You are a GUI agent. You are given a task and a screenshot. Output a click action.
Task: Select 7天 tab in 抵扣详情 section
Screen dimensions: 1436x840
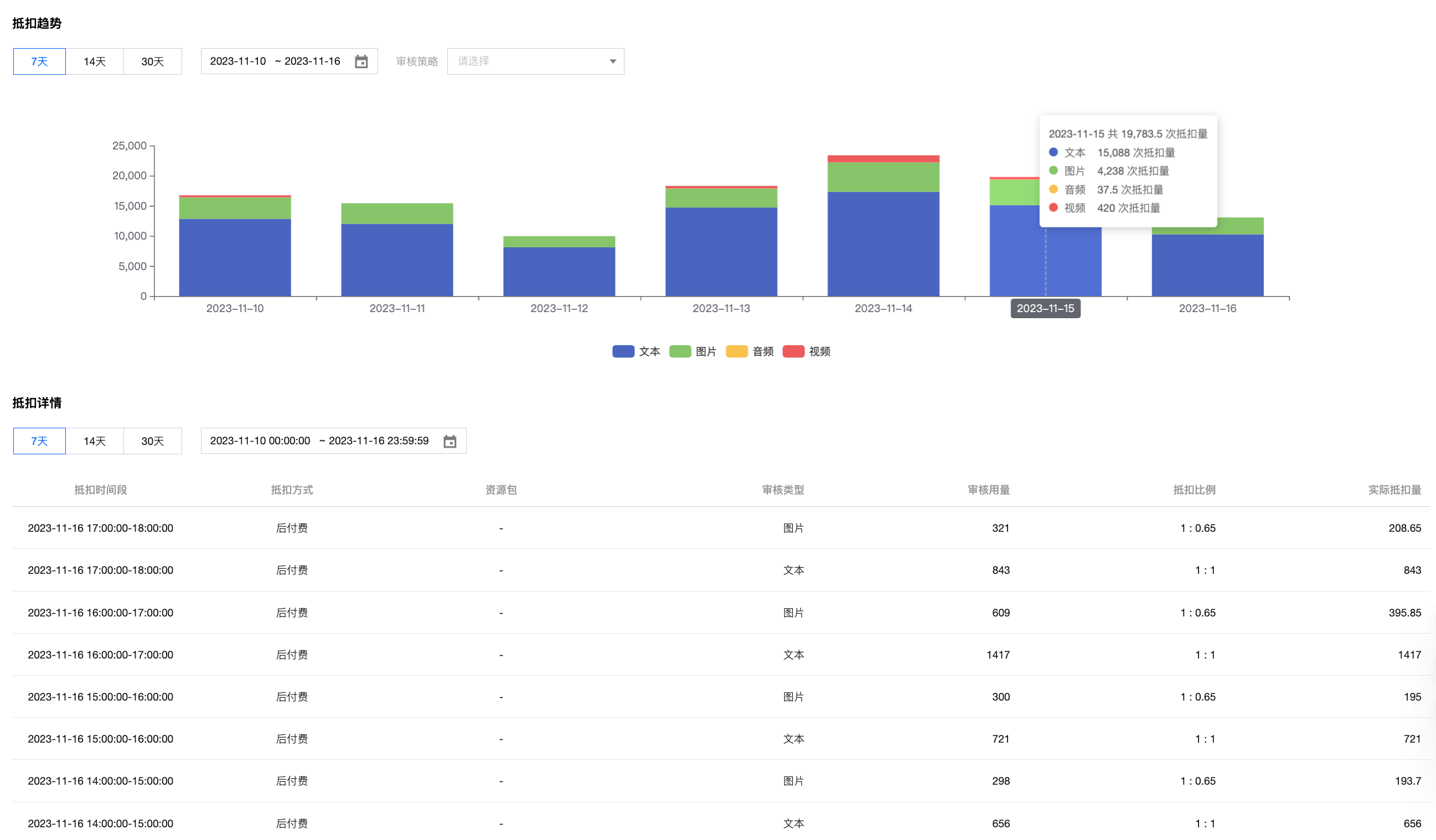pyautogui.click(x=39, y=442)
